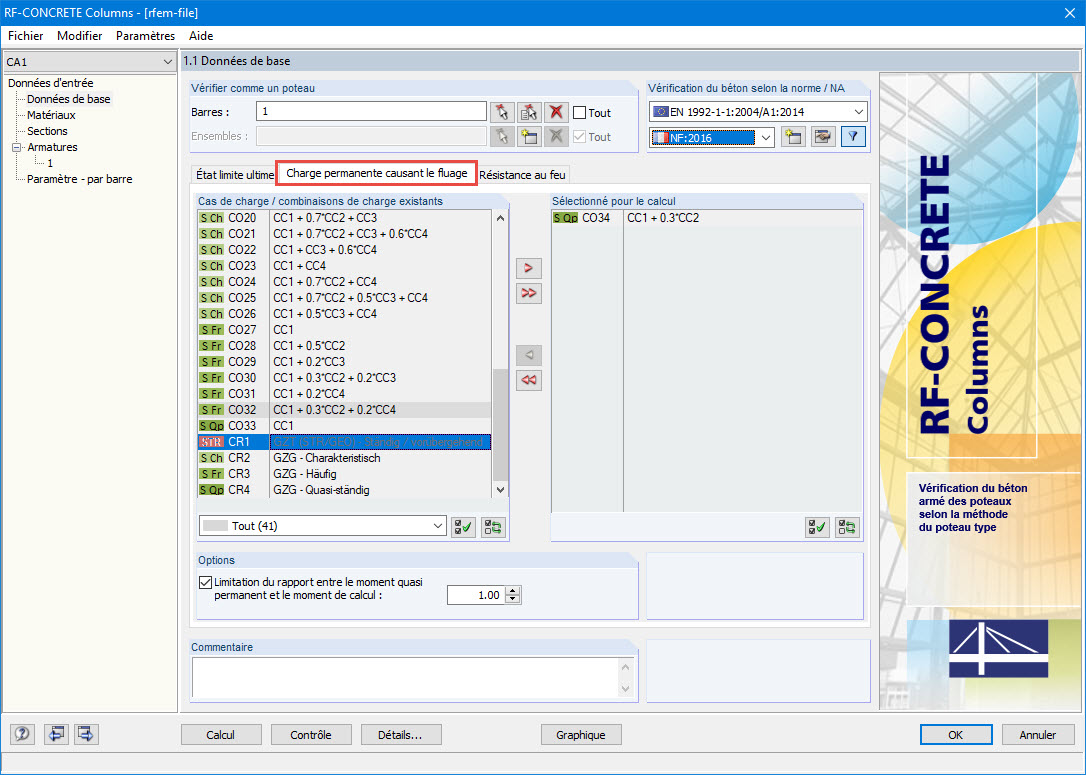Click the select-all check icon under existing load list

point(463,527)
